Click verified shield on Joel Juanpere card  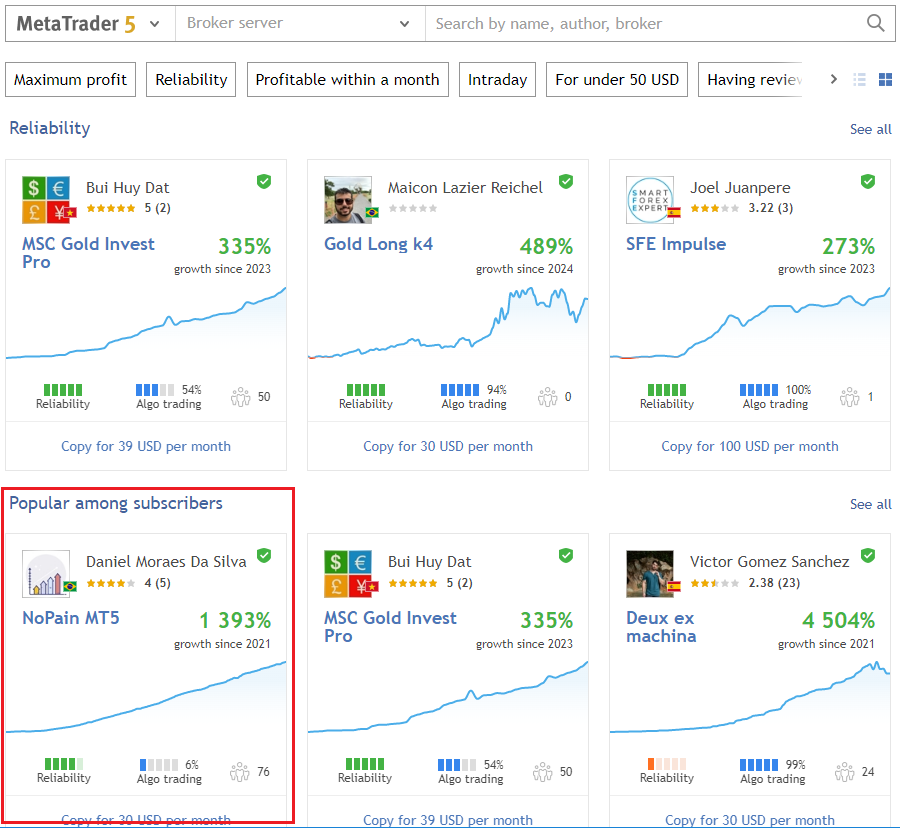pyautogui.click(x=868, y=182)
